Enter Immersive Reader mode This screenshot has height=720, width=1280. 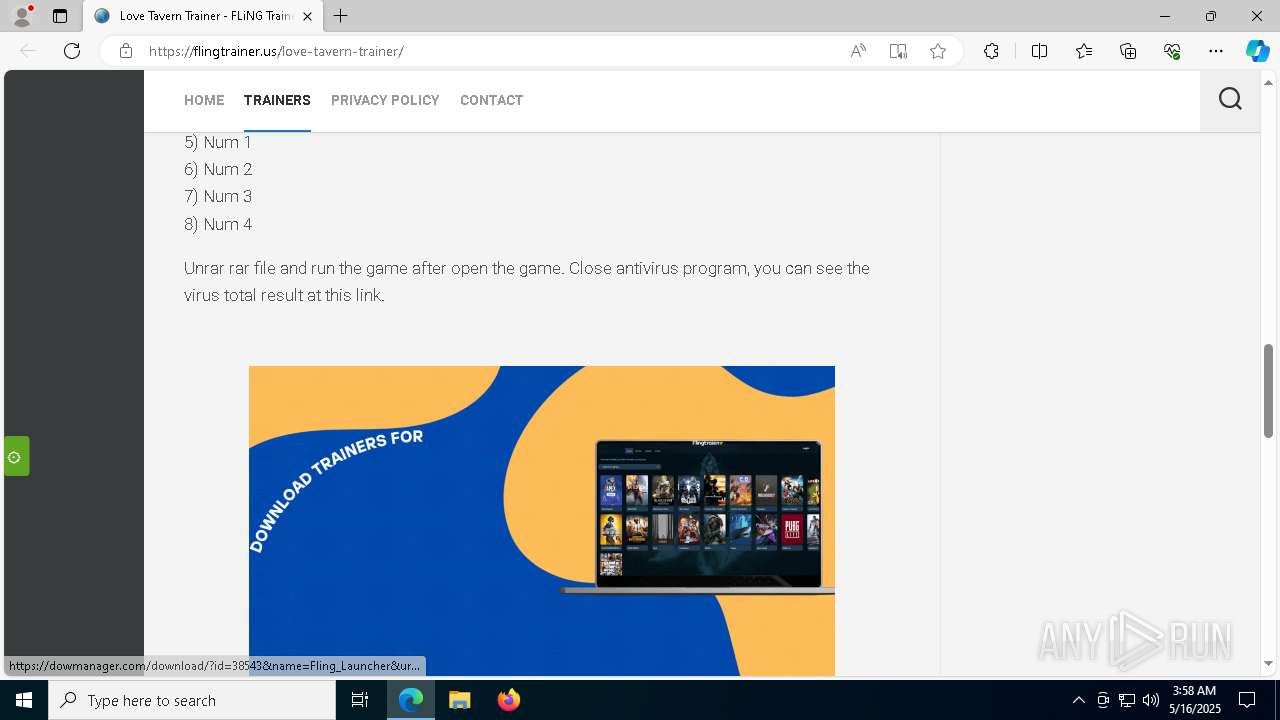(x=898, y=51)
